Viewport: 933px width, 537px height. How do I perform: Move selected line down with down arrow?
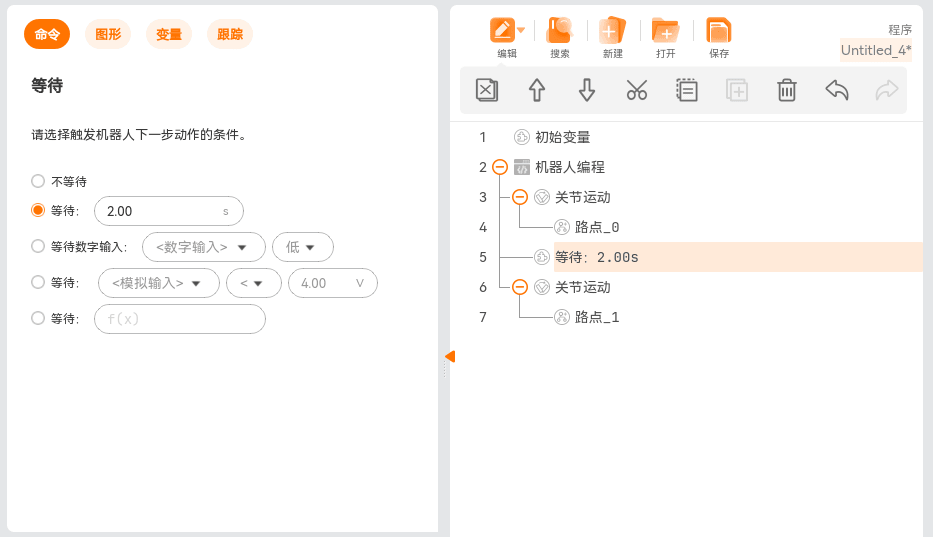[x=587, y=90]
